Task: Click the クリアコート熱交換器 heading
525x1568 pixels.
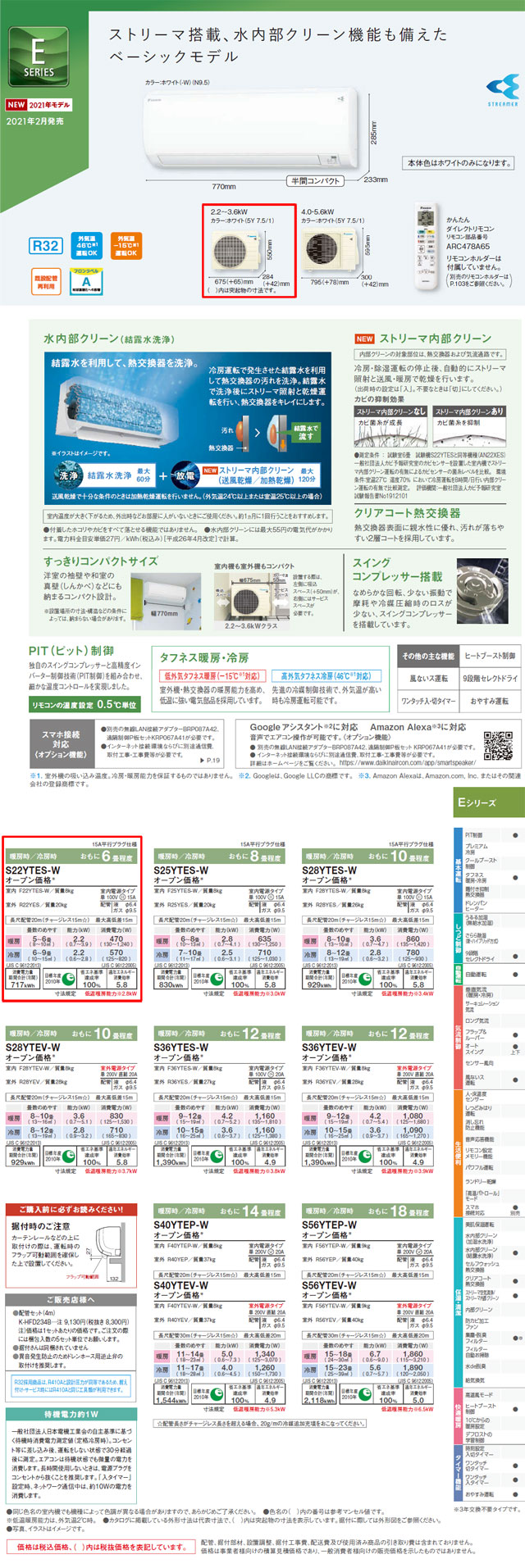Action: [407, 512]
